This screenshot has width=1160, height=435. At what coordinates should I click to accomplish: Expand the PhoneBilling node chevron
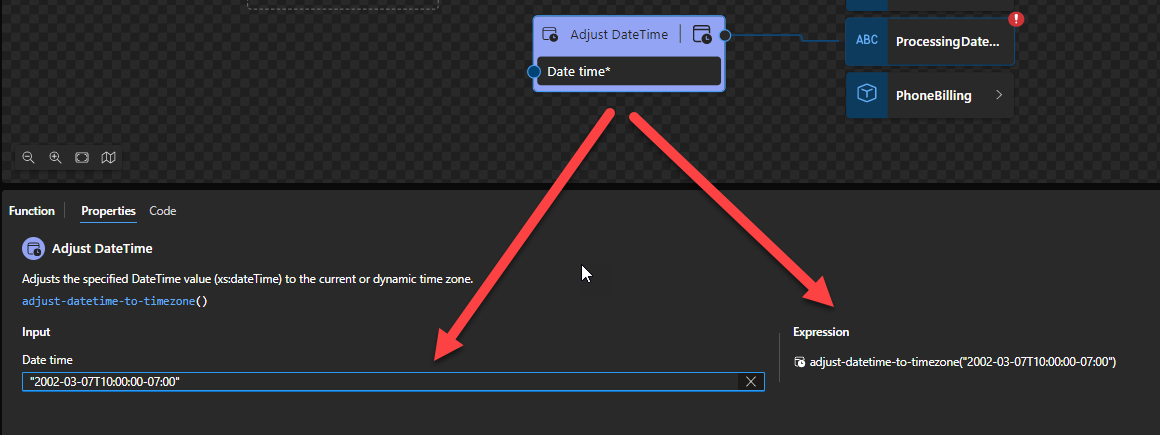coord(998,96)
